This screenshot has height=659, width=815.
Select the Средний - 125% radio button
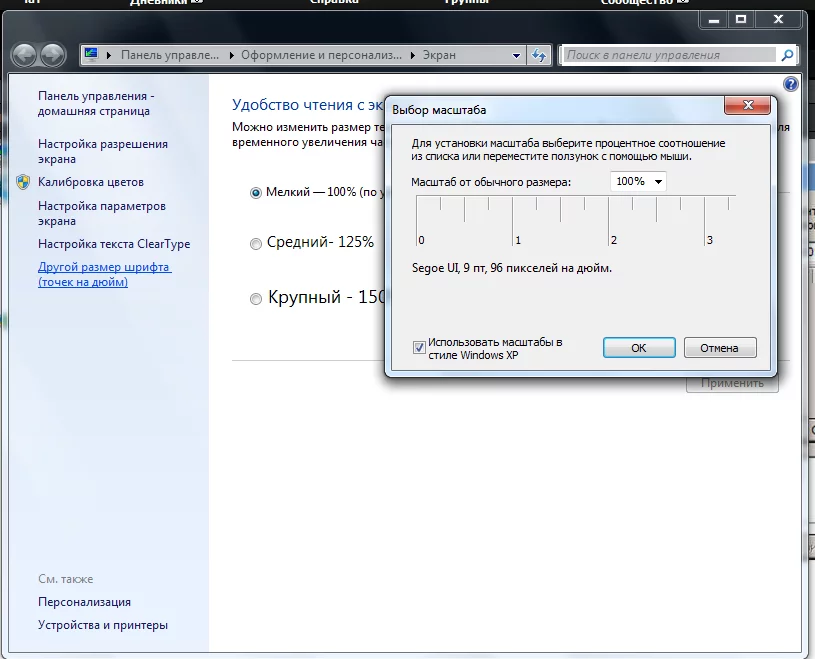point(255,244)
